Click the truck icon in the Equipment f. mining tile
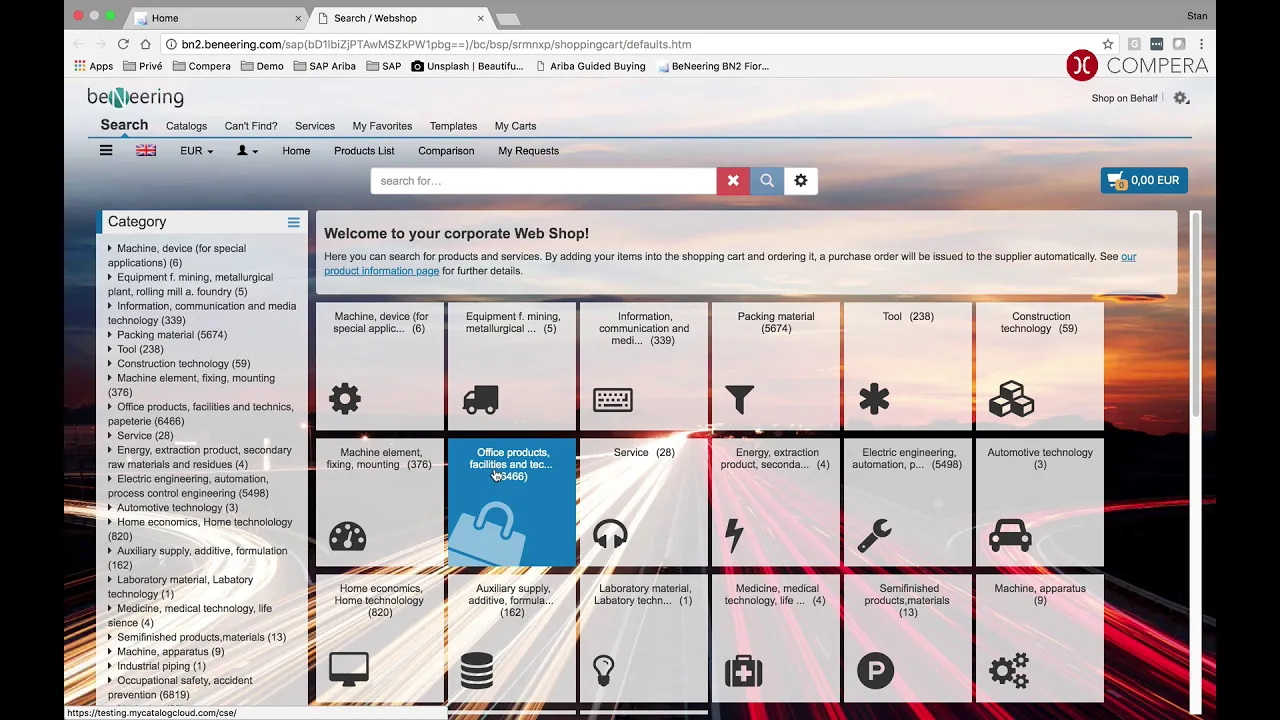The width and height of the screenshot is (1280, 720). (480, 400)
